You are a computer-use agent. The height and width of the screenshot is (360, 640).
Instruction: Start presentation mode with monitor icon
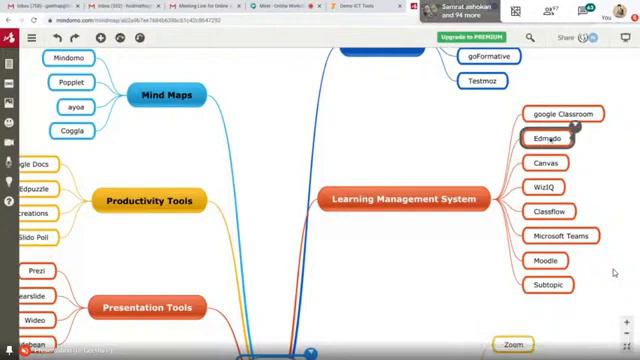point(625,38)
